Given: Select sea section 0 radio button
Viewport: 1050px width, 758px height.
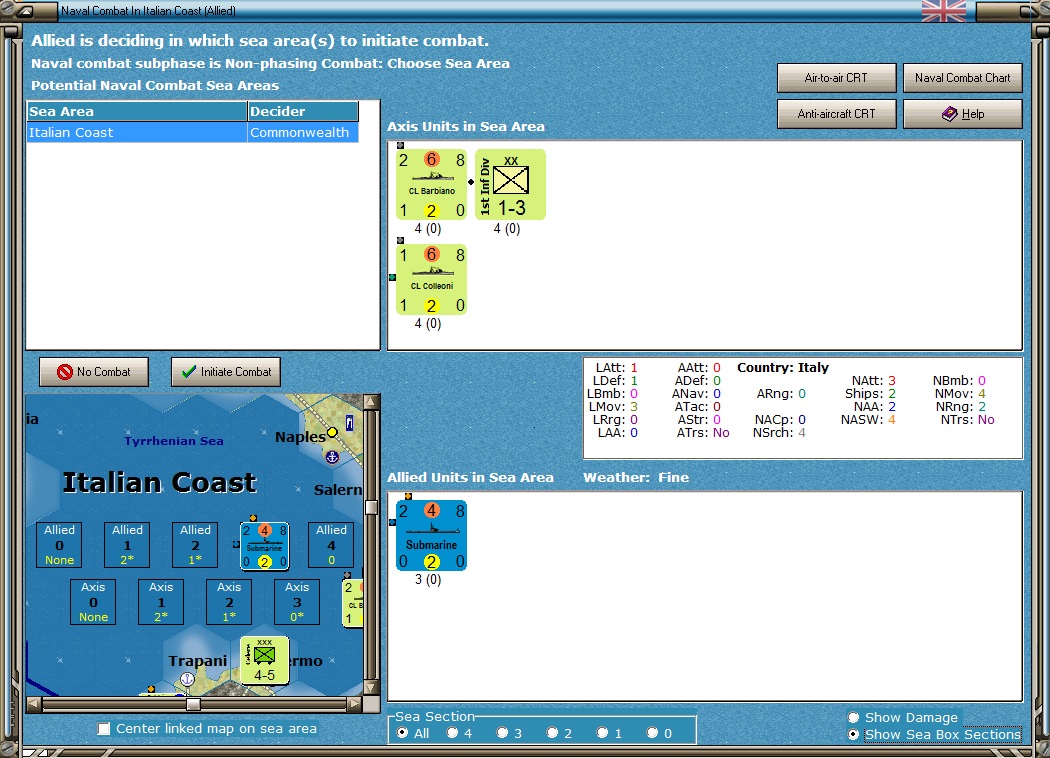Looking at the screenshot, I should [x=652, y=733].
